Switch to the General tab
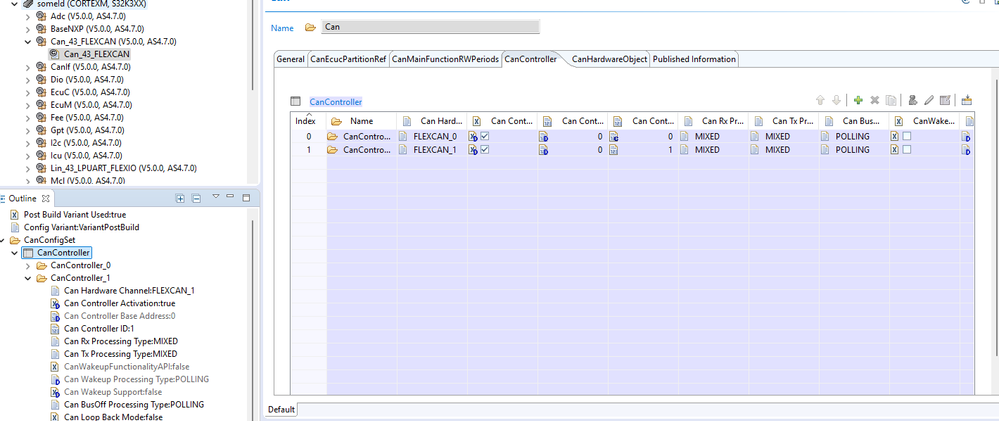 (x=290, y=59)
